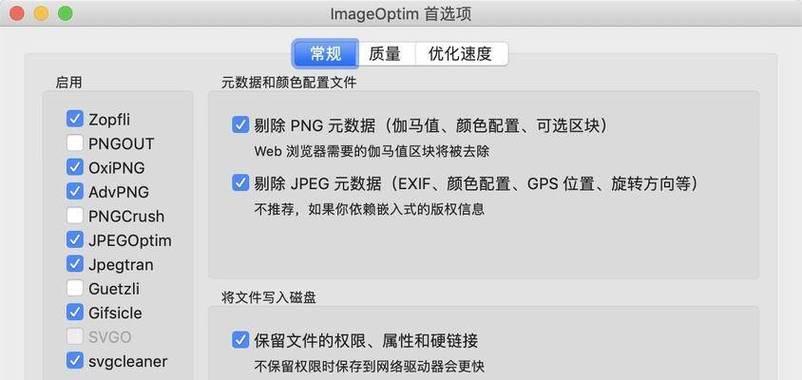Disable the Jpegtran checkbox
Screen dimensions: 802x380
(x=75, y=264)
